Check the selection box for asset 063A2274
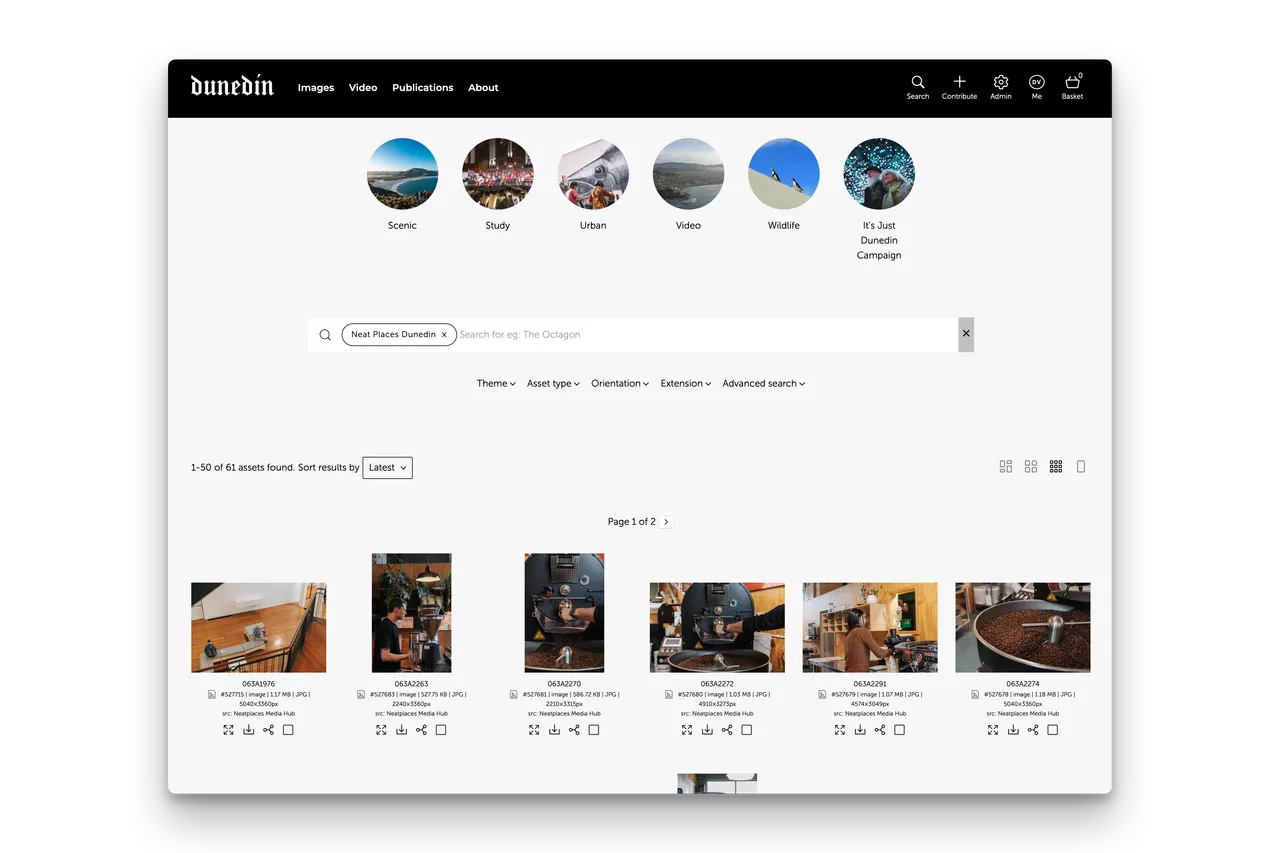This screenshot has height=853, width=1280. click(1052, 730)
